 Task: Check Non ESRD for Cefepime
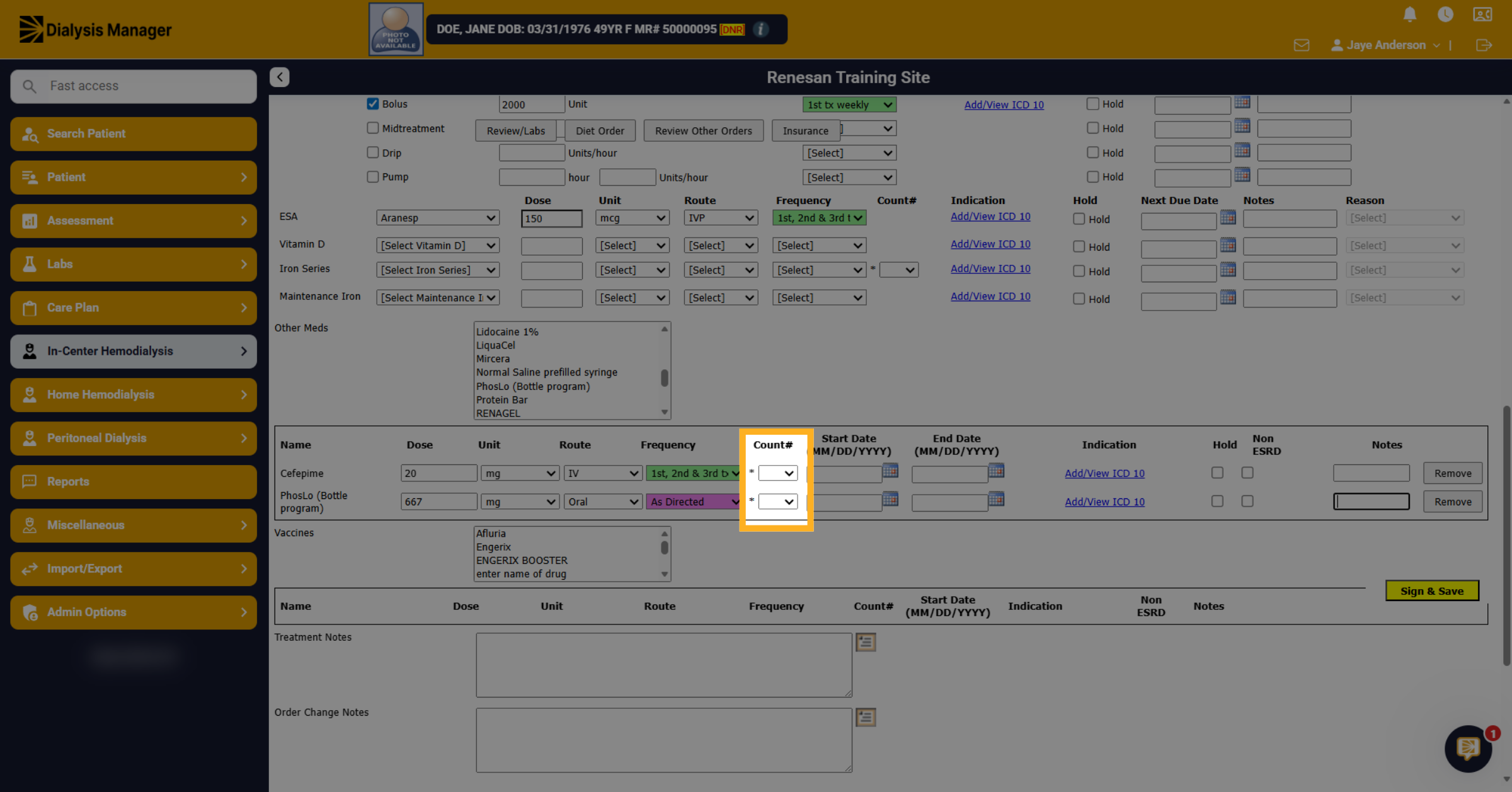click(1247, 473)
